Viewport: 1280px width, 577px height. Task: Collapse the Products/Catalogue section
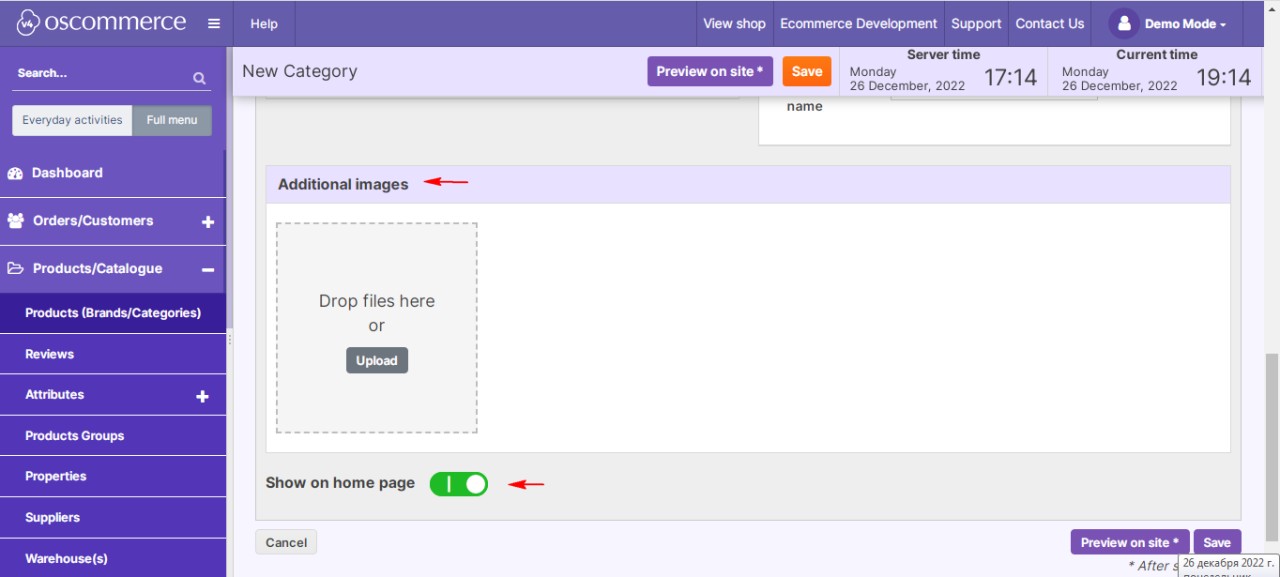coord(208,269)
